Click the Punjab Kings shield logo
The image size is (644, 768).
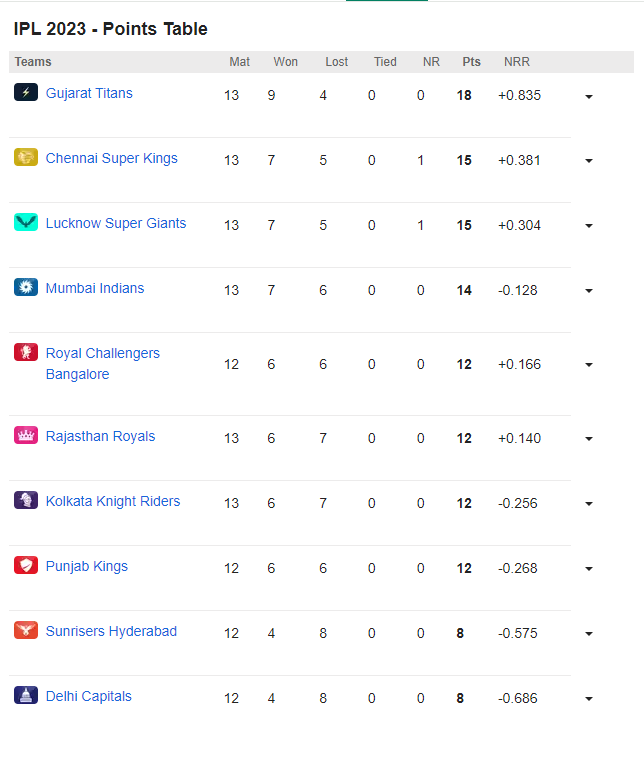(26, 565)
